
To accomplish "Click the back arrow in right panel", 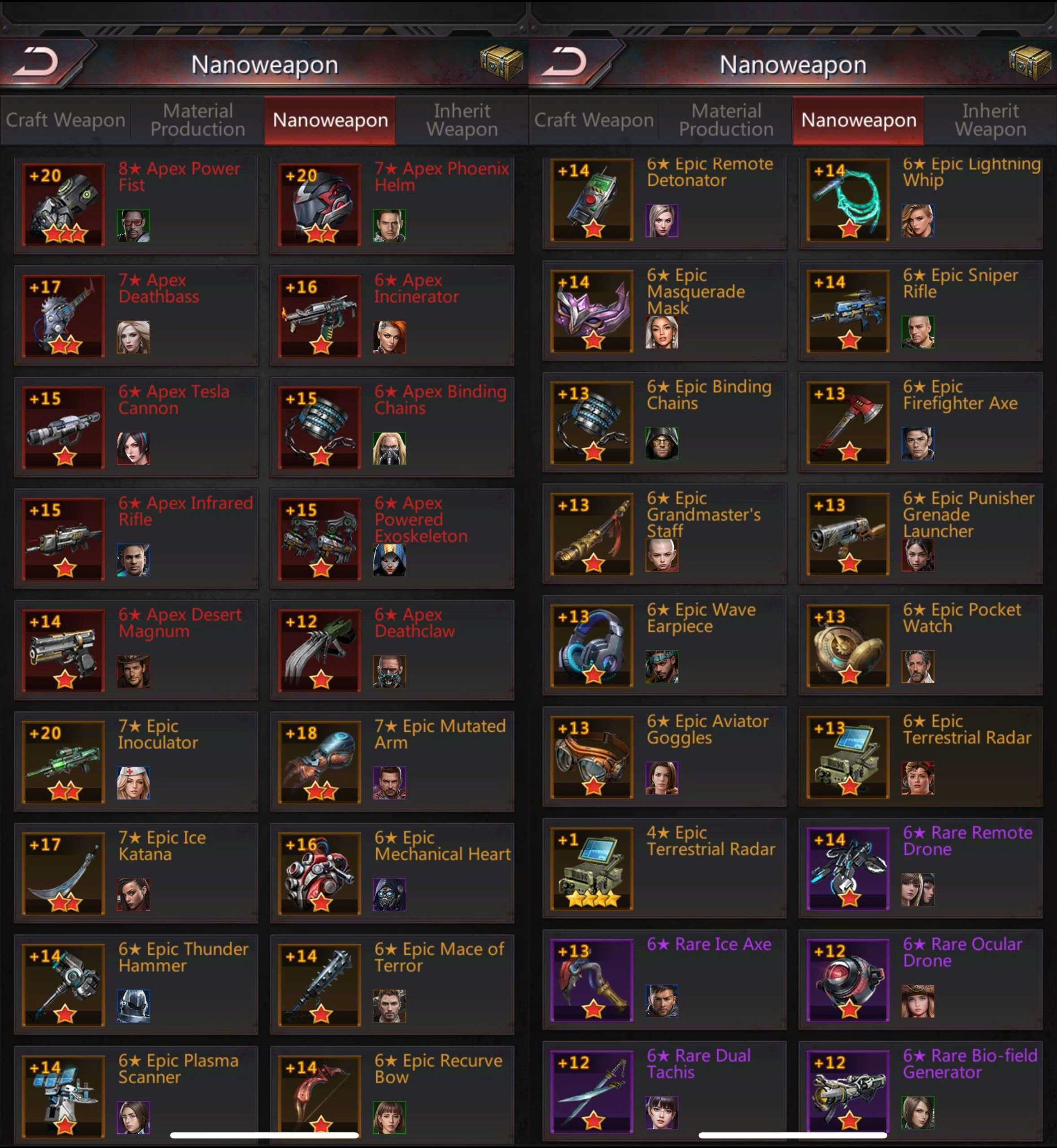I will pyautogui.click(x=564, y=62).
